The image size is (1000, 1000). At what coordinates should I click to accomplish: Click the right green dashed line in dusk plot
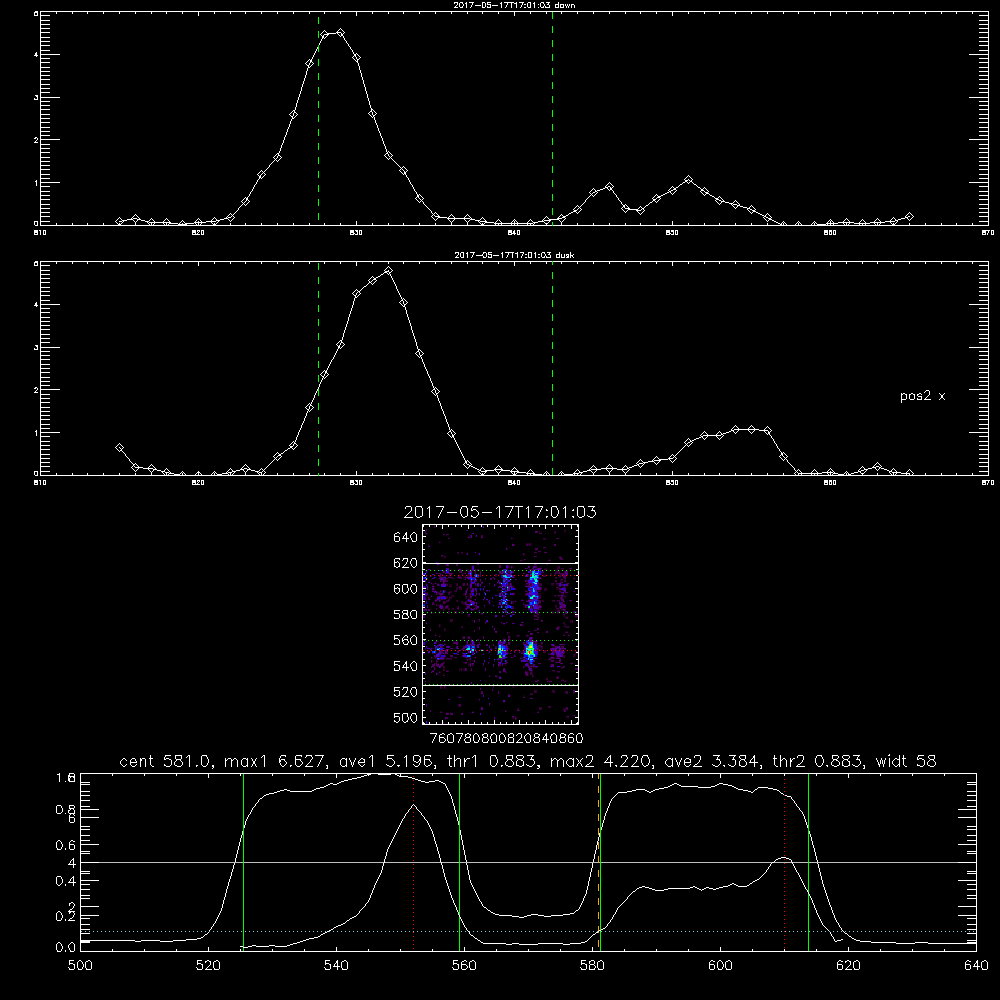(x=552, y=369)
